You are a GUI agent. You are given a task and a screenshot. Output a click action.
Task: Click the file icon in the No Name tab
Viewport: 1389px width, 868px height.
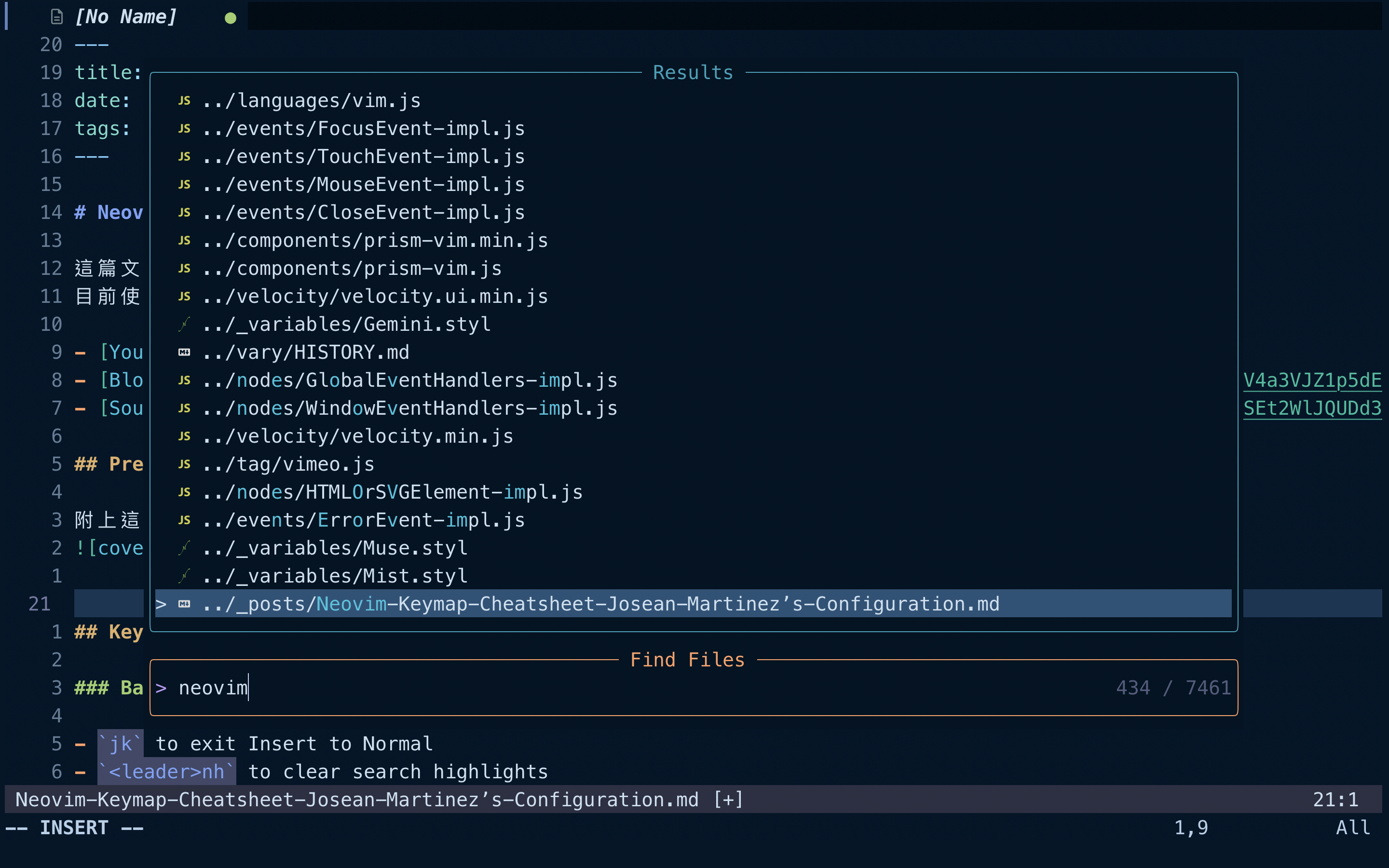(56, 17)
